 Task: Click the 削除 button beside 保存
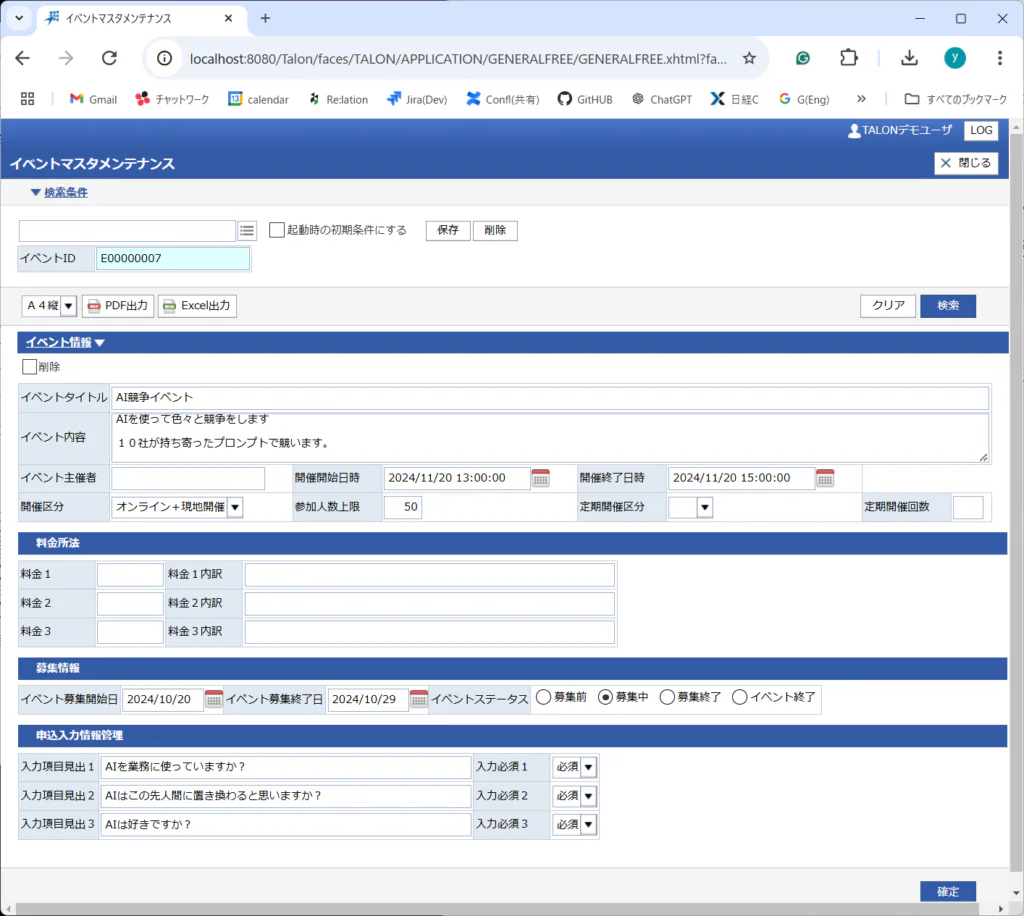point(495,230)
